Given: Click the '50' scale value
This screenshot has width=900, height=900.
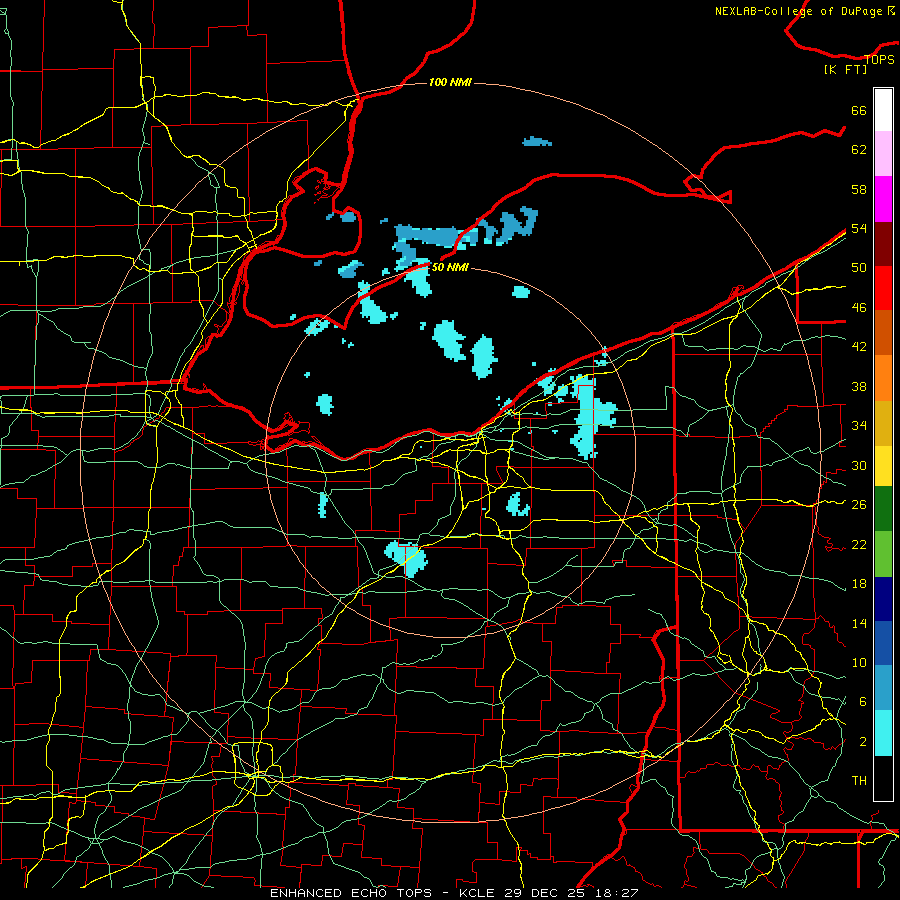Looking at the screenshot, I should pos(859,268).
